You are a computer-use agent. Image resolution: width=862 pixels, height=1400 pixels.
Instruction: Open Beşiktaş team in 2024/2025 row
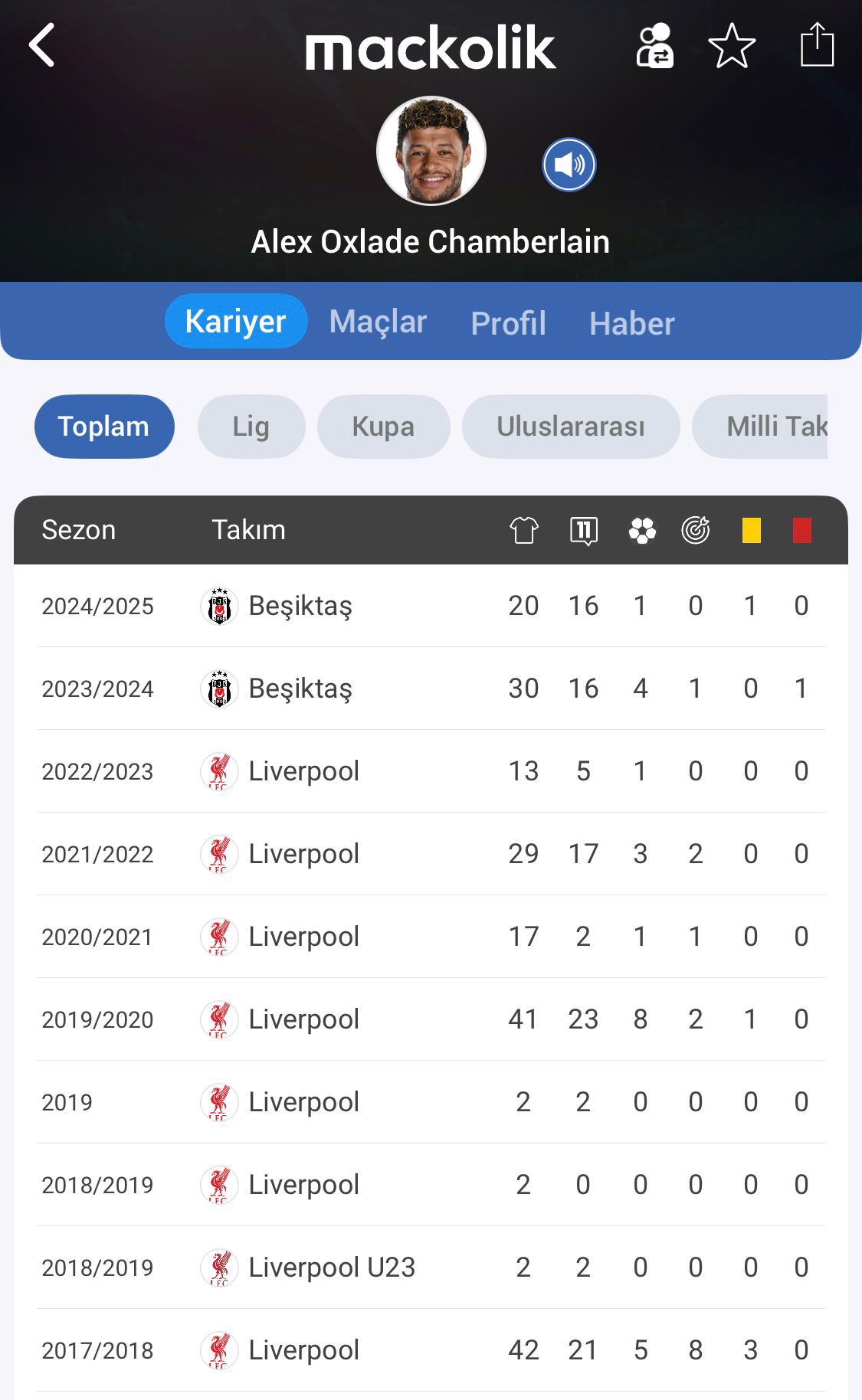coord(300,606)
